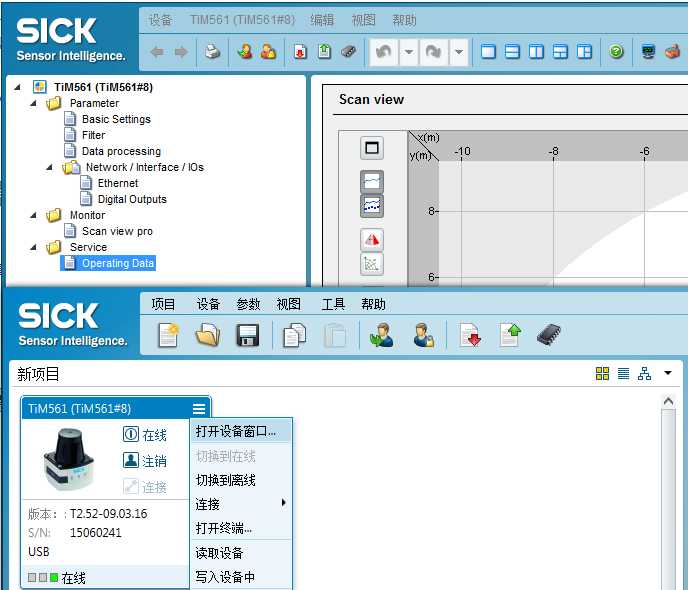
Task: Select Data processing tree item
Action: 122,151
